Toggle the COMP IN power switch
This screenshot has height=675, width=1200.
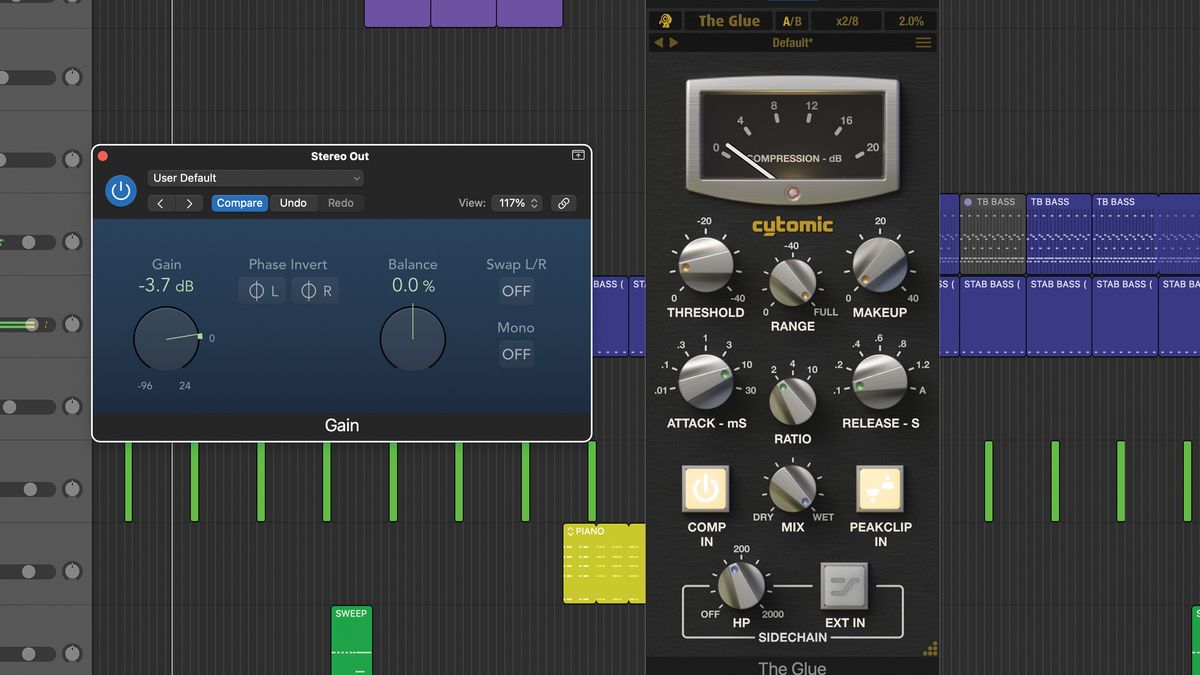coord(706,489)
